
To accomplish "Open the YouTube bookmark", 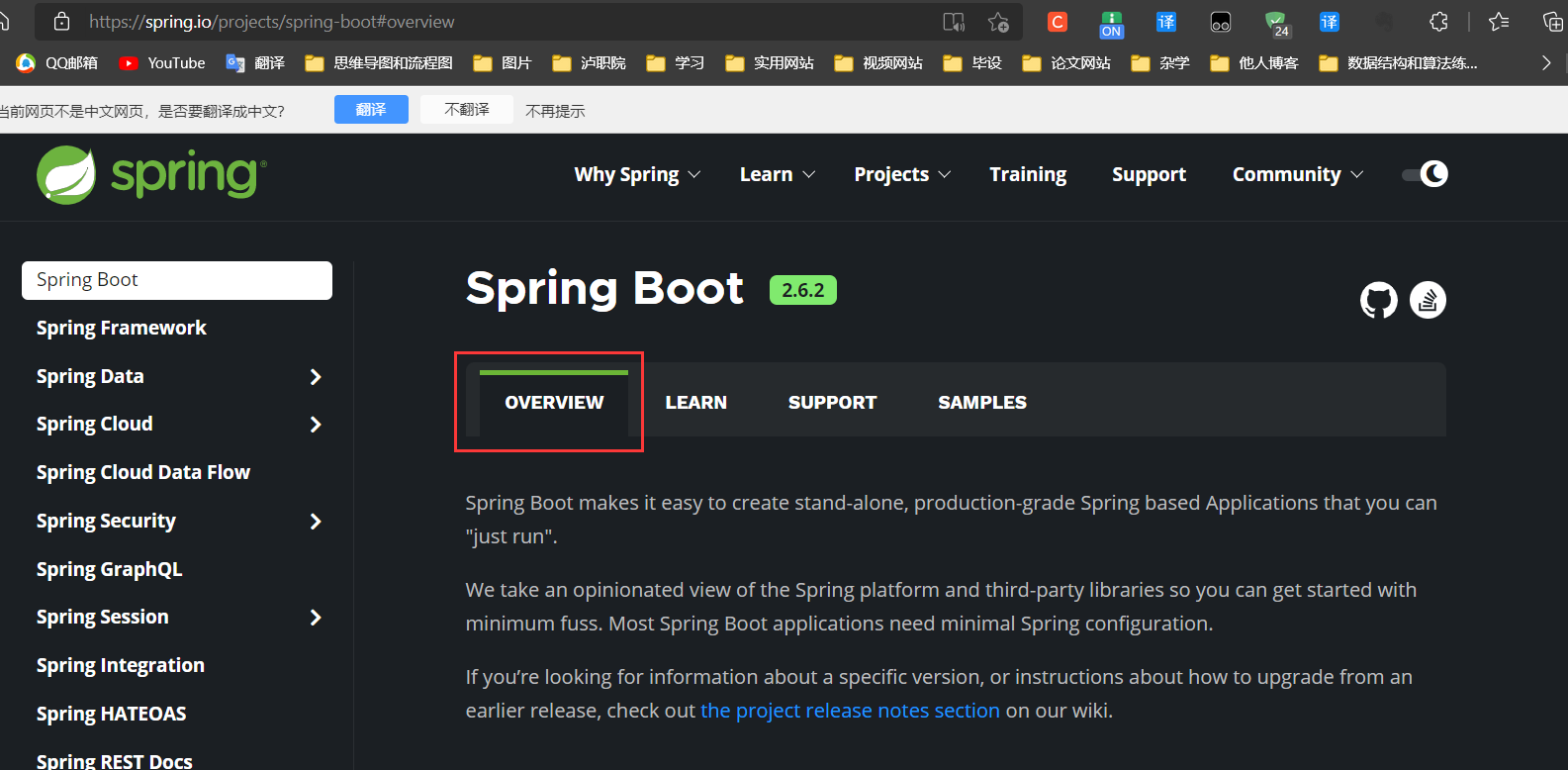I will tap(162, 62).
